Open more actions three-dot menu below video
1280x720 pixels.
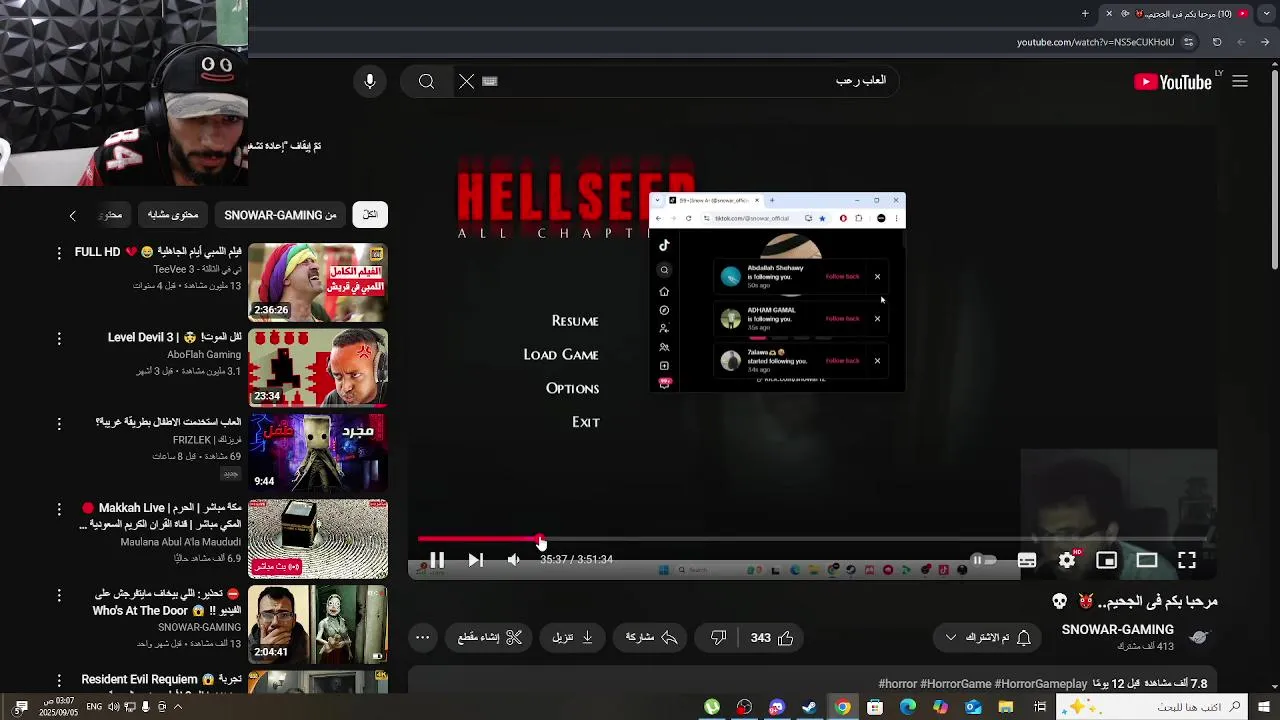coord(423,638)
